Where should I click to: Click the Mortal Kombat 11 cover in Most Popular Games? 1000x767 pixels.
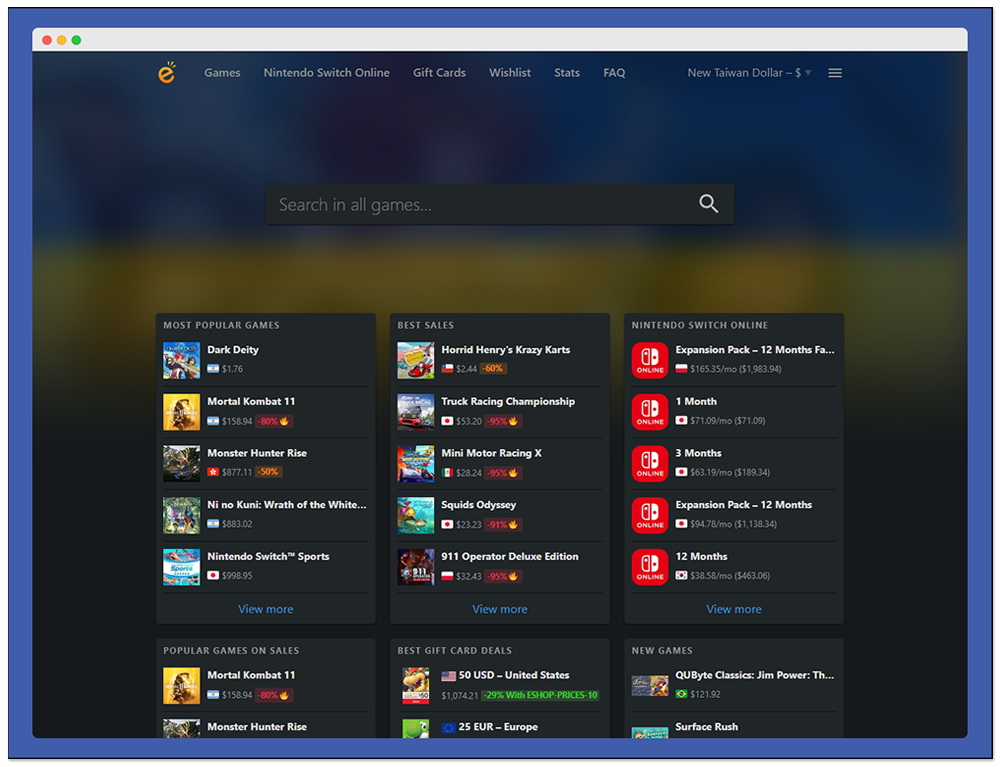click(x=181, y=412)
